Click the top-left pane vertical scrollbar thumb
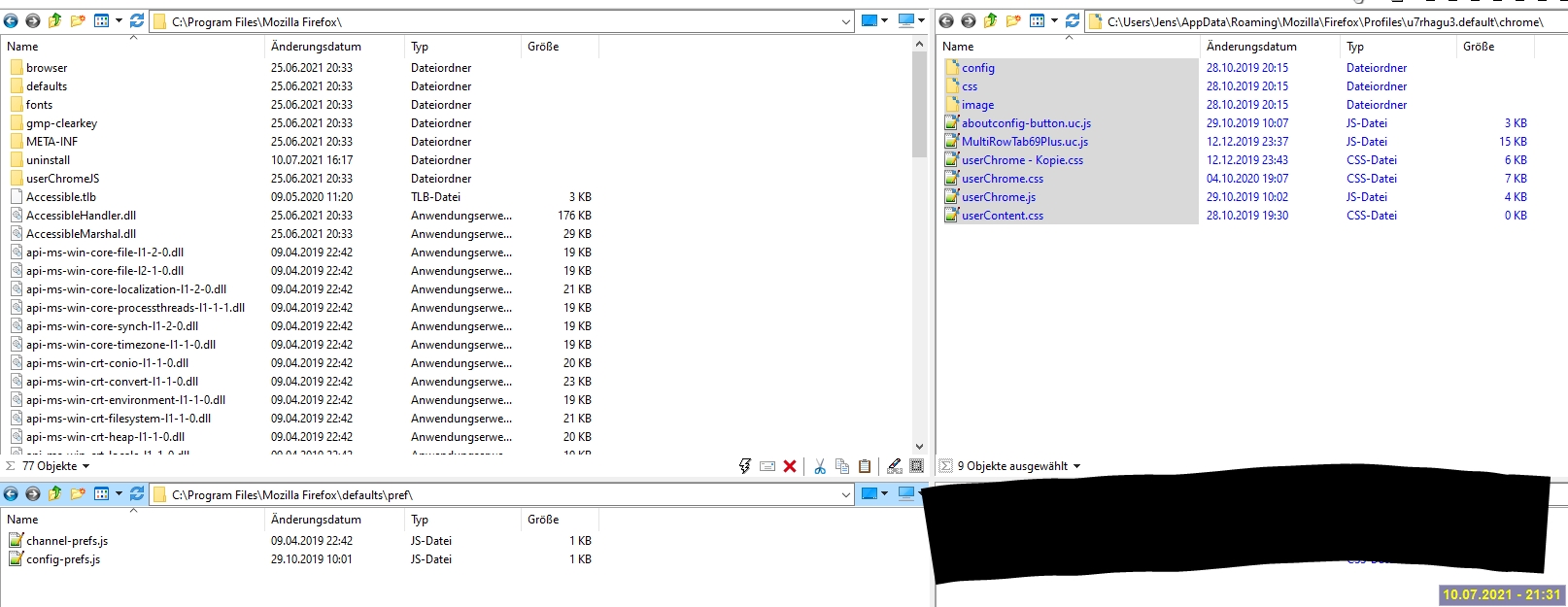Screen dimensions: 1568x607 coord(919,105)
